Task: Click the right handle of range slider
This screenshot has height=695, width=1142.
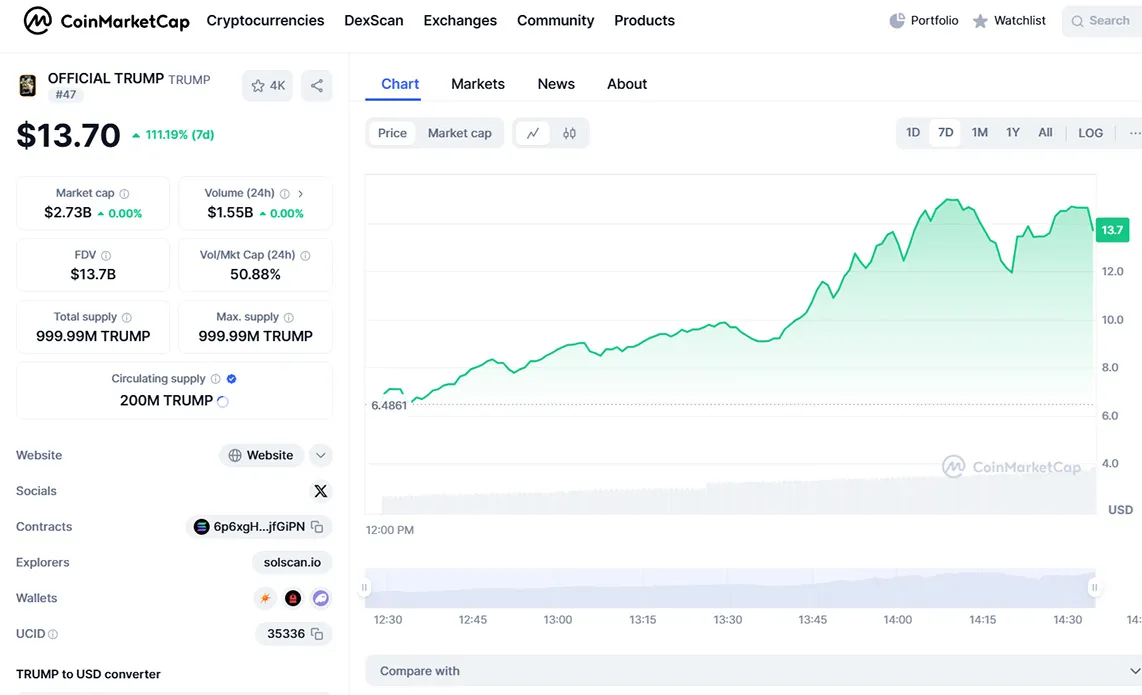Action: coord(1094,587)
